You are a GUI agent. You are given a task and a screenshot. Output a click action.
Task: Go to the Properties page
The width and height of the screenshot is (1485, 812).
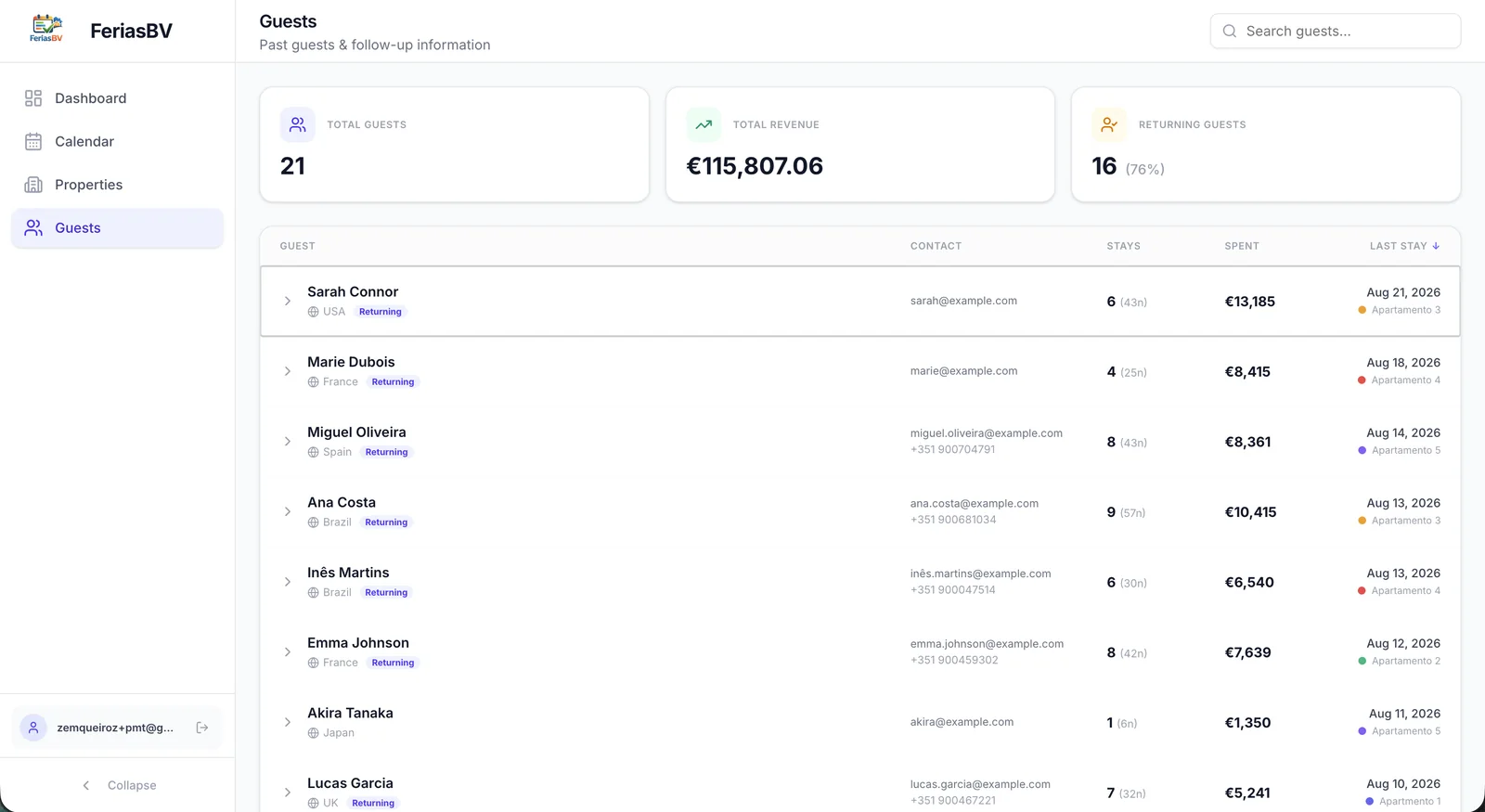coord(117,185)
